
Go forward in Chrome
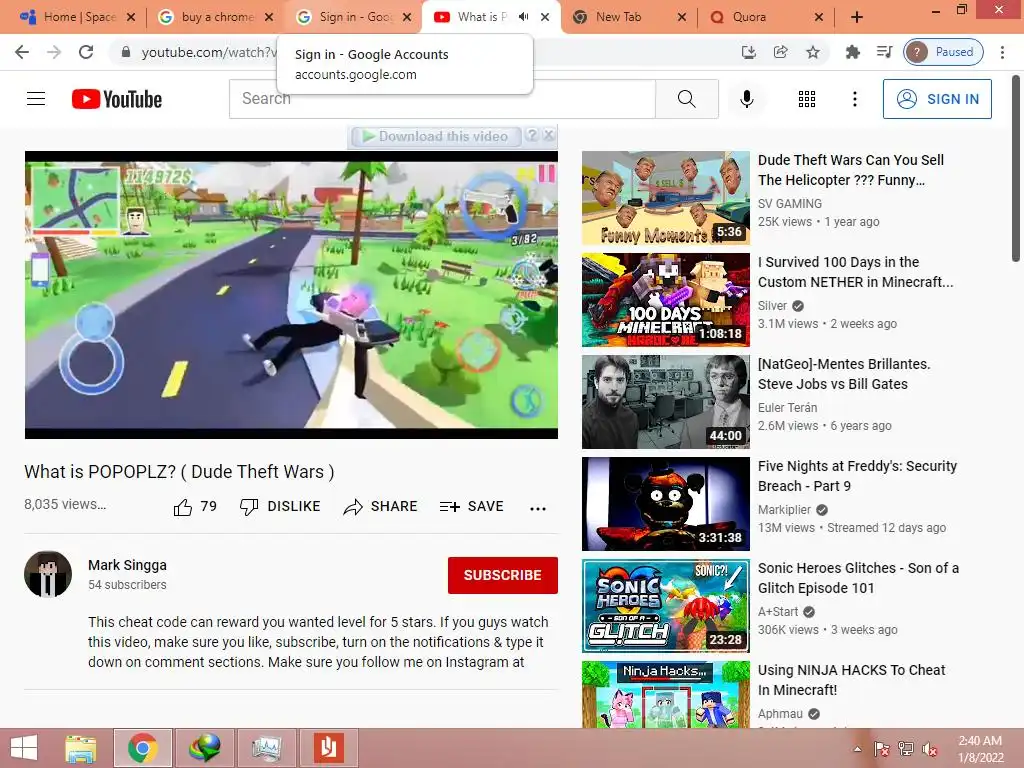[54, 52]
